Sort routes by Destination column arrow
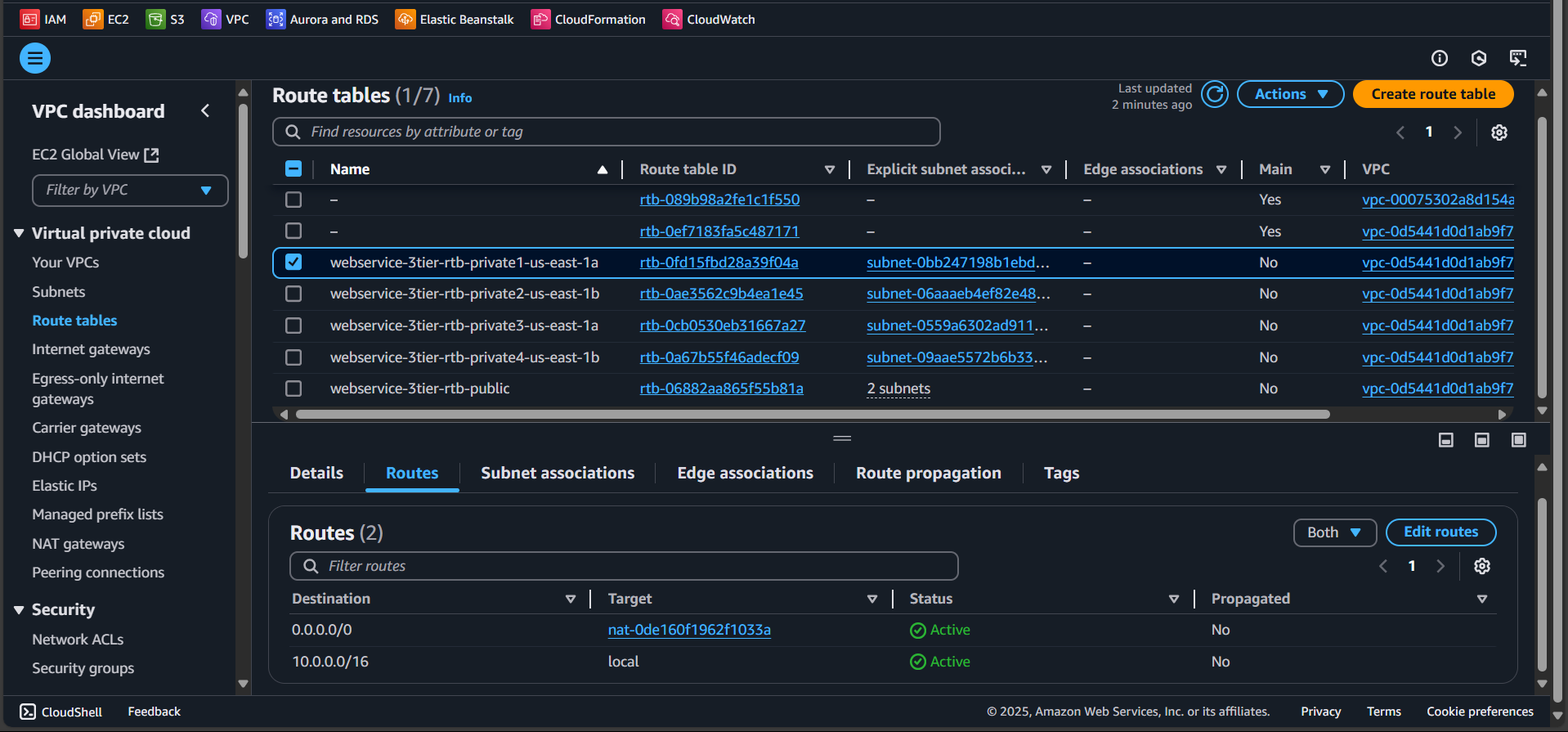Viewport: 1568px width, 732px height. (571, 599)
